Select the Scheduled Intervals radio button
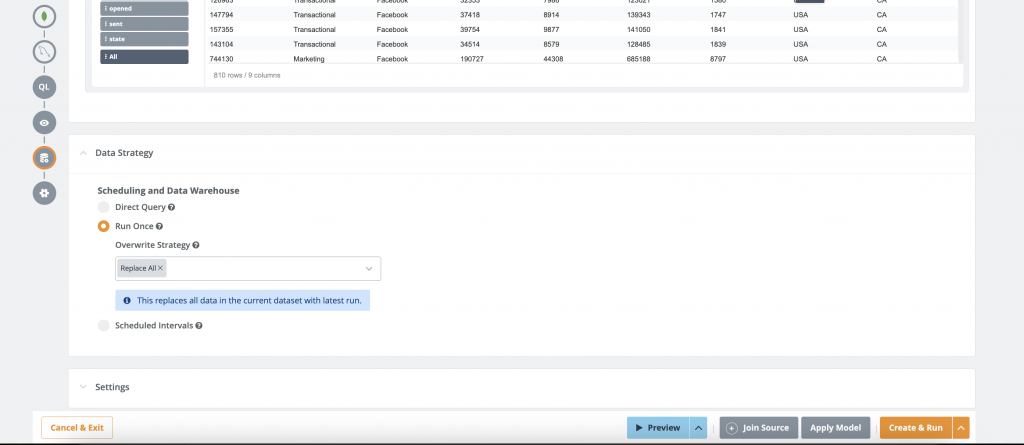1024x445 pixels. coord(103,325)
